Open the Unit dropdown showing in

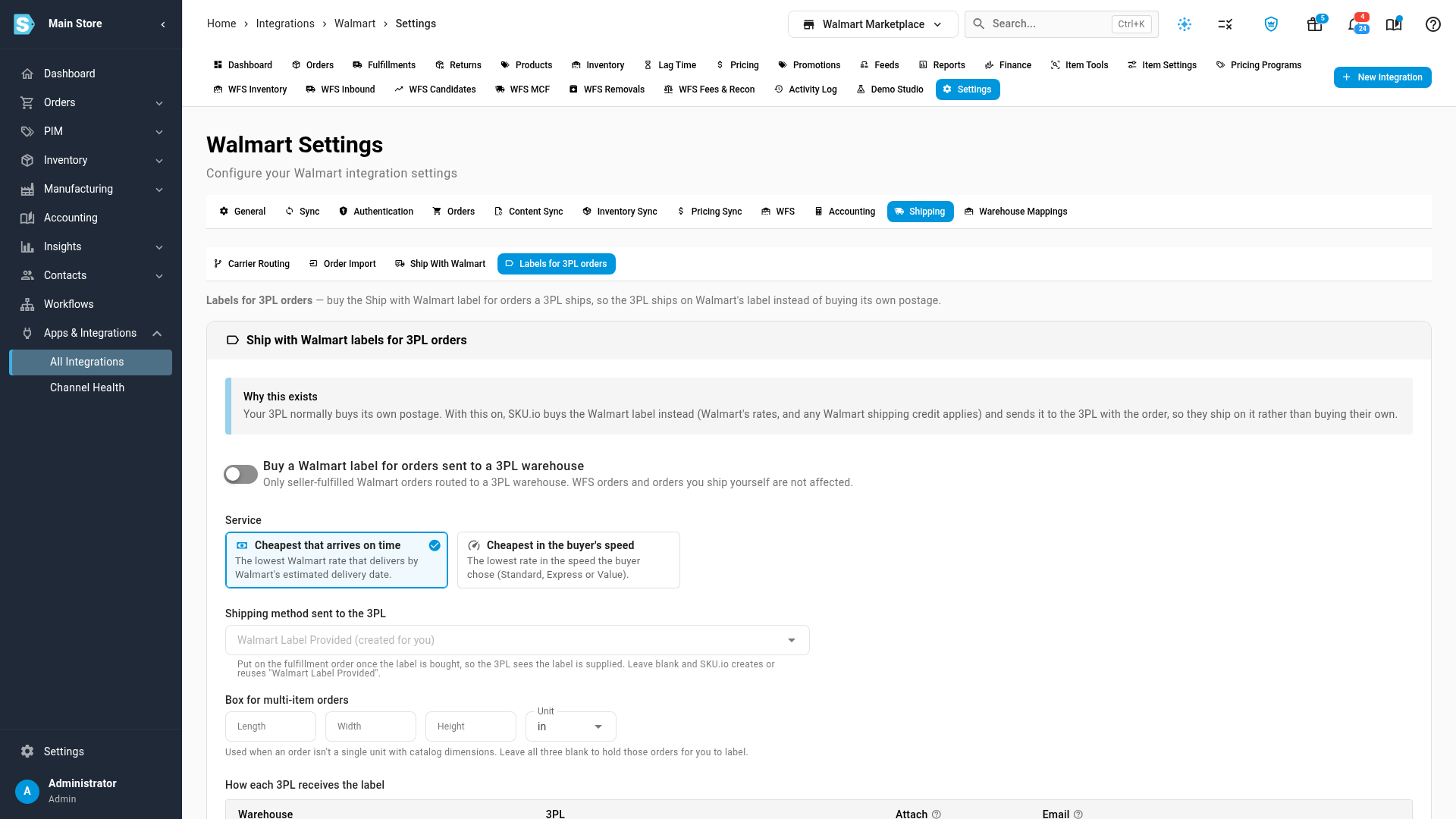click(x=571, y=726)
